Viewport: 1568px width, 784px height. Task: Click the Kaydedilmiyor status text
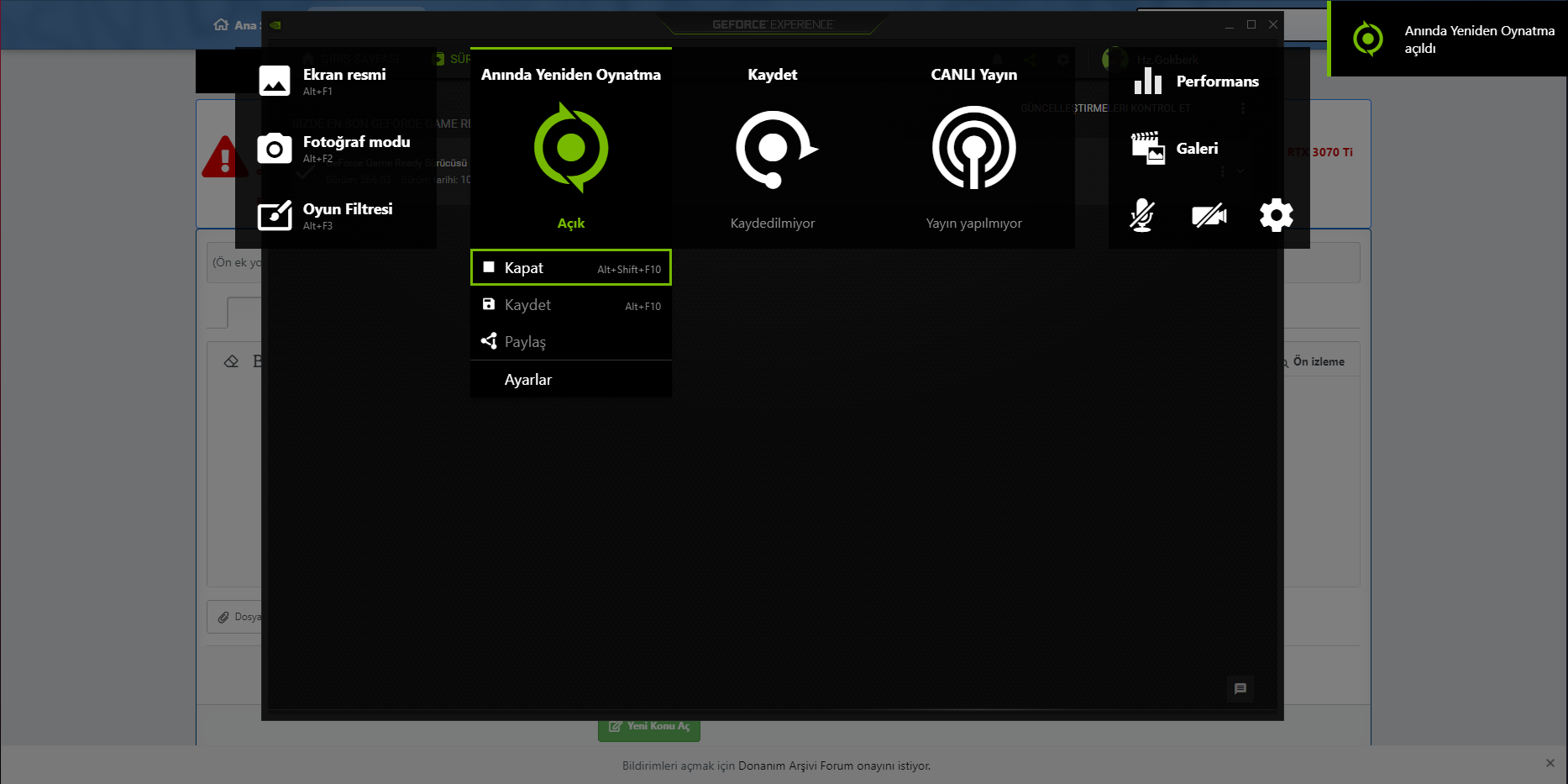pyautogui.click(x=773, y=224)
